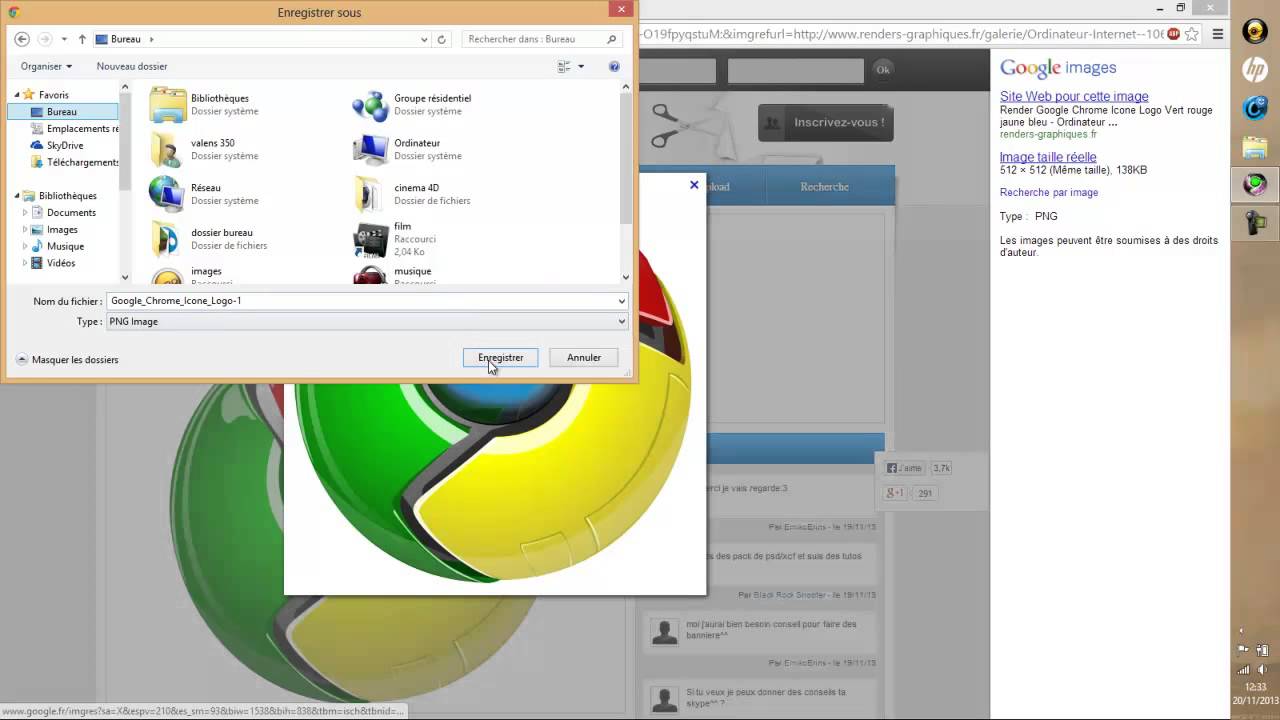Image resolution: width=1280 pixels, height=720 pixels.
Task: Open the view options dropdown arrow
Action: [579, 66]
